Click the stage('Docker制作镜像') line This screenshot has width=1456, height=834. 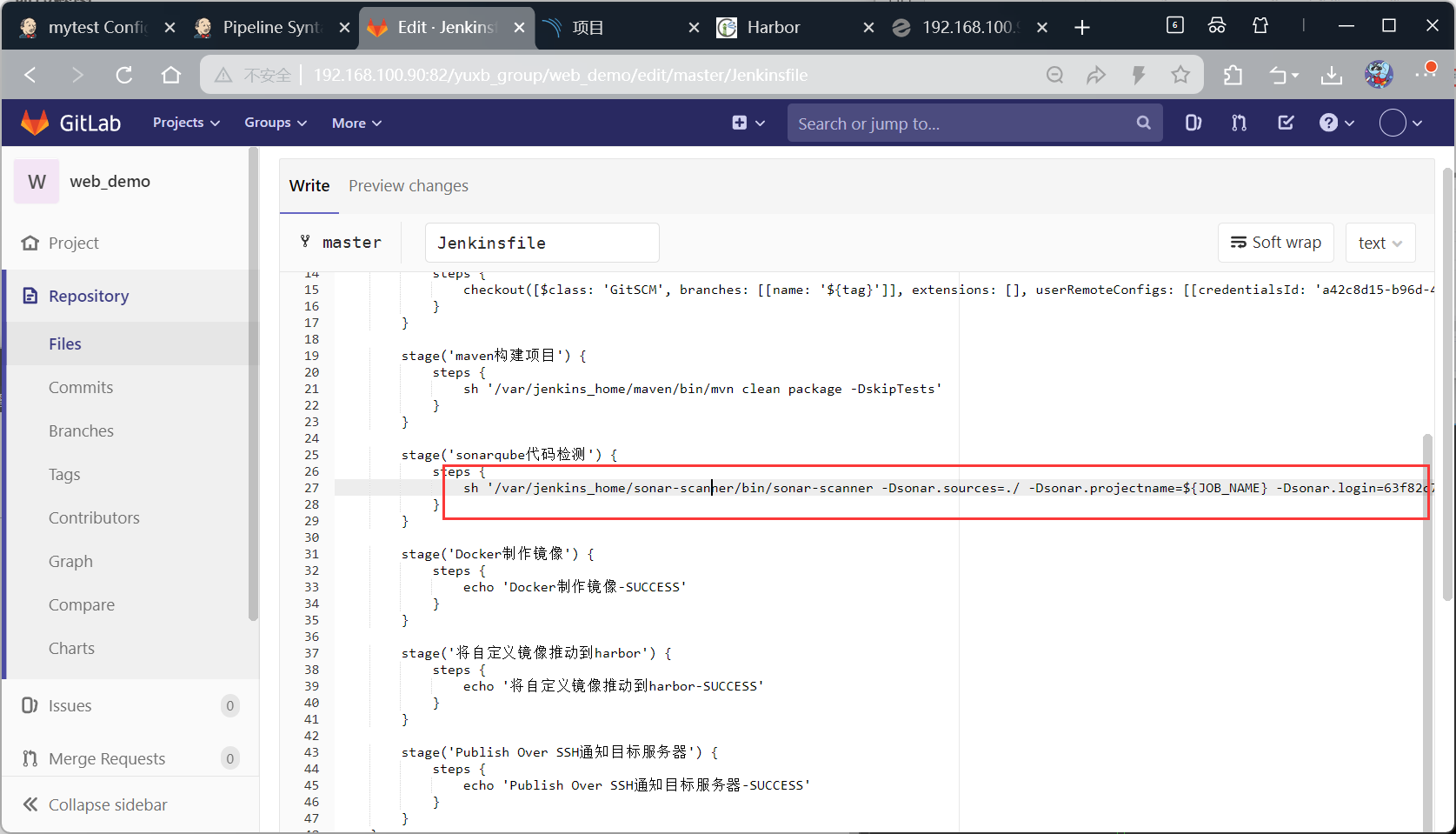pos(498,554)
